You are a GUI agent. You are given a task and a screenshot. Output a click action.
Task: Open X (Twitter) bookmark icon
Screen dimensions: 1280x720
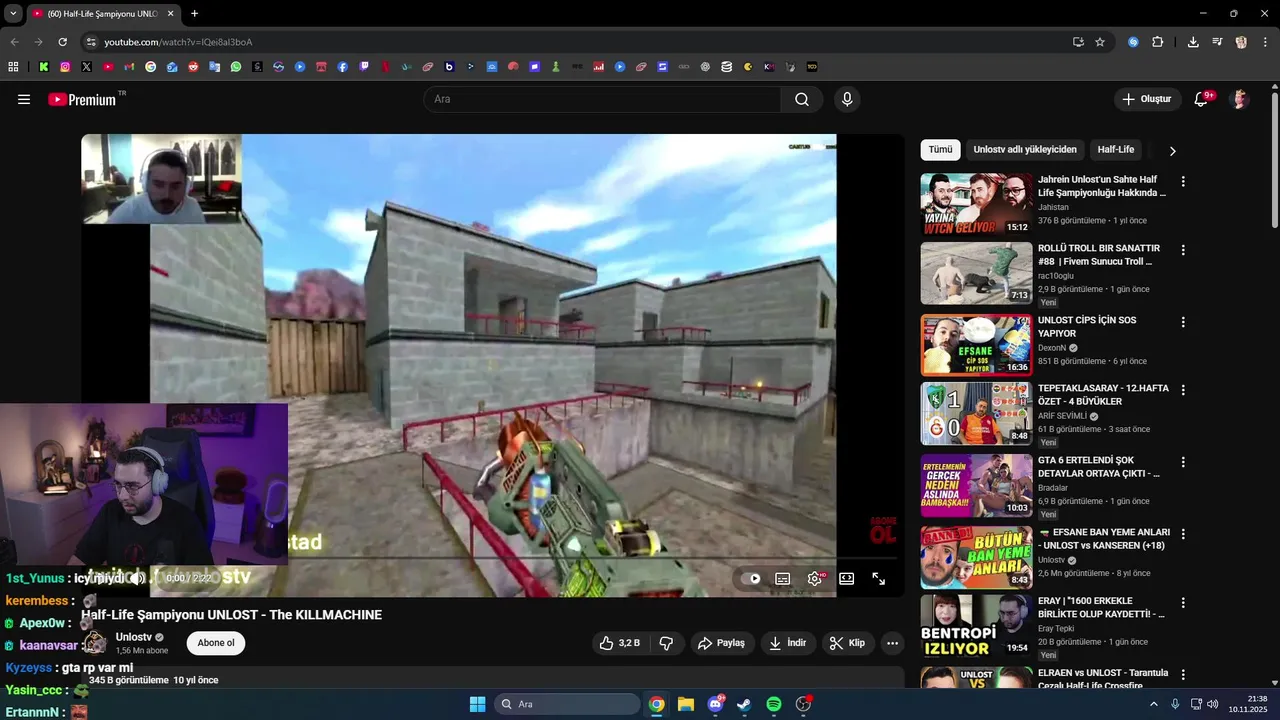(87, 67)
